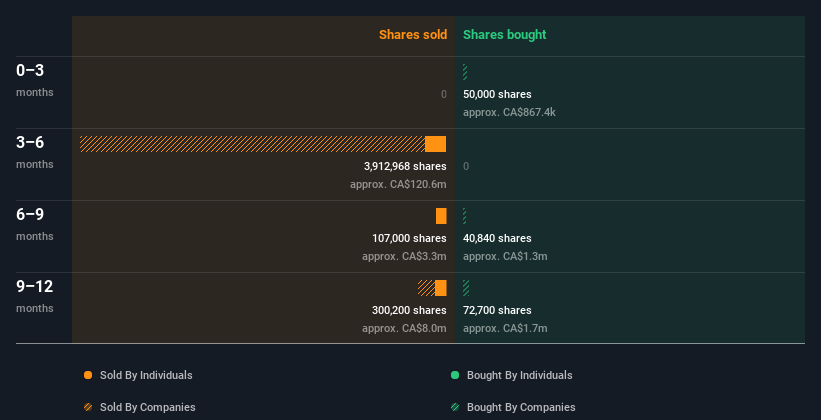Image resolution: width=821 pixels, height=420 pixels.
Task: Click the 9–12 months row label
Action: pyautogui.click(x=35, y=296)
